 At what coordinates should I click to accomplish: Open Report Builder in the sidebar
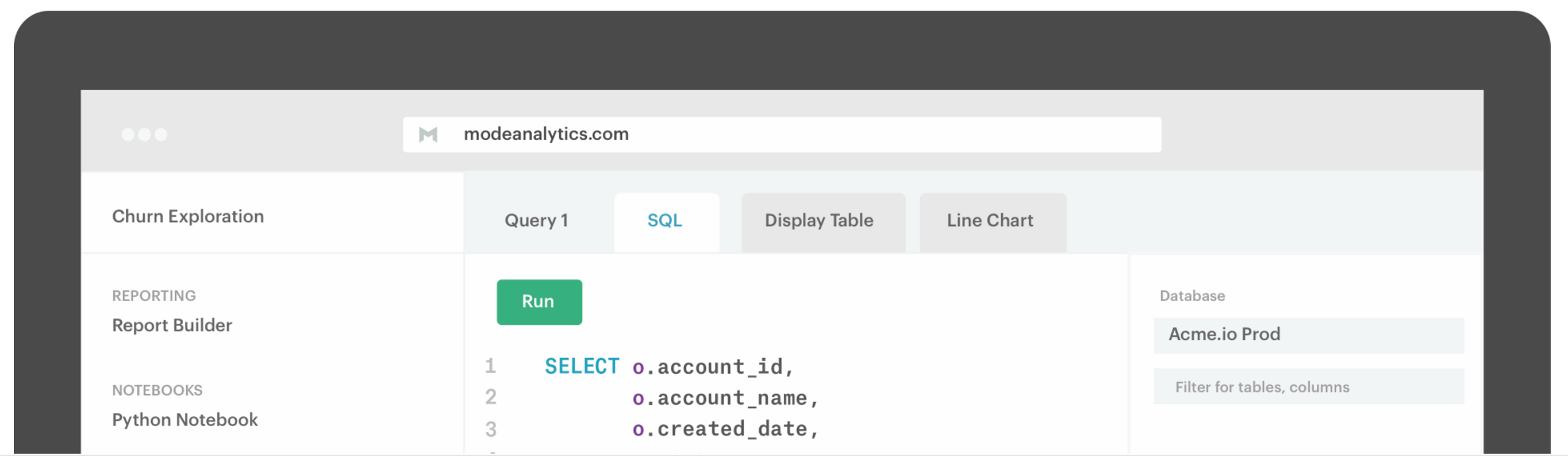172,325
